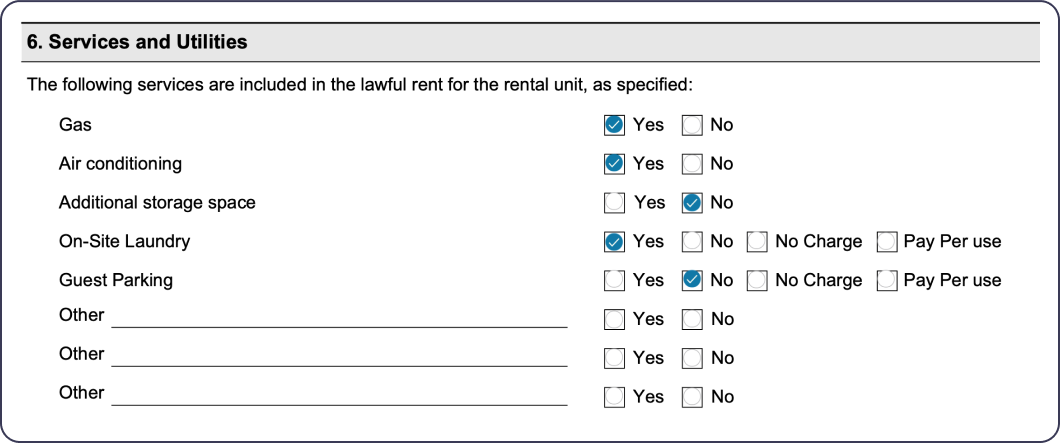Check Yes for Guest Parking

pyautogui.click(x=614, y=280)
